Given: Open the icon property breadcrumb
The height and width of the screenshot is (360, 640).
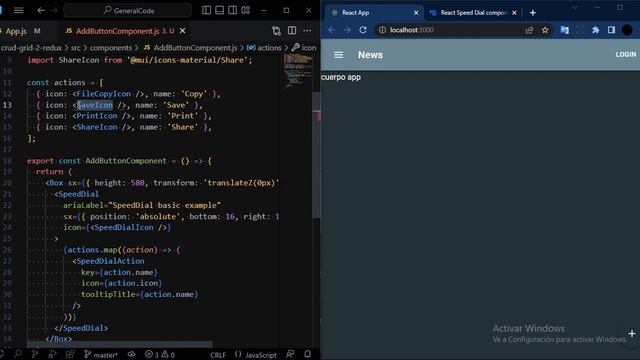Looking at the screenshot, I should click(304, 48).
